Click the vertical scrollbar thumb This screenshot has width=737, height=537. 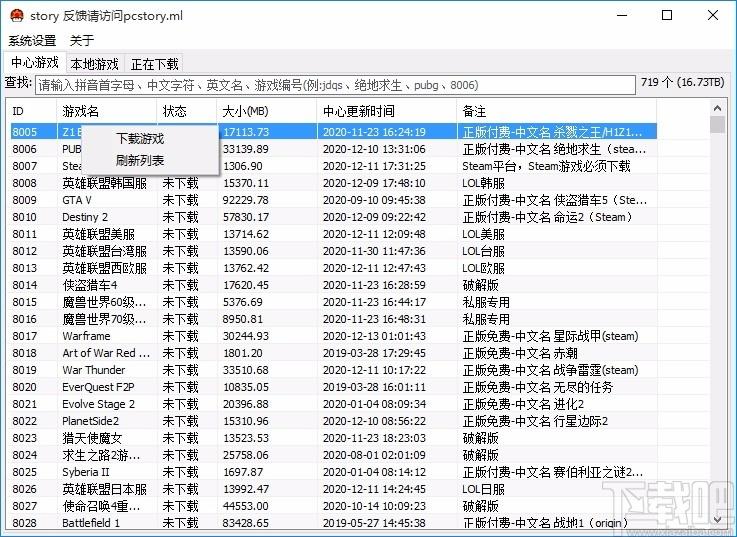point(717,125)
